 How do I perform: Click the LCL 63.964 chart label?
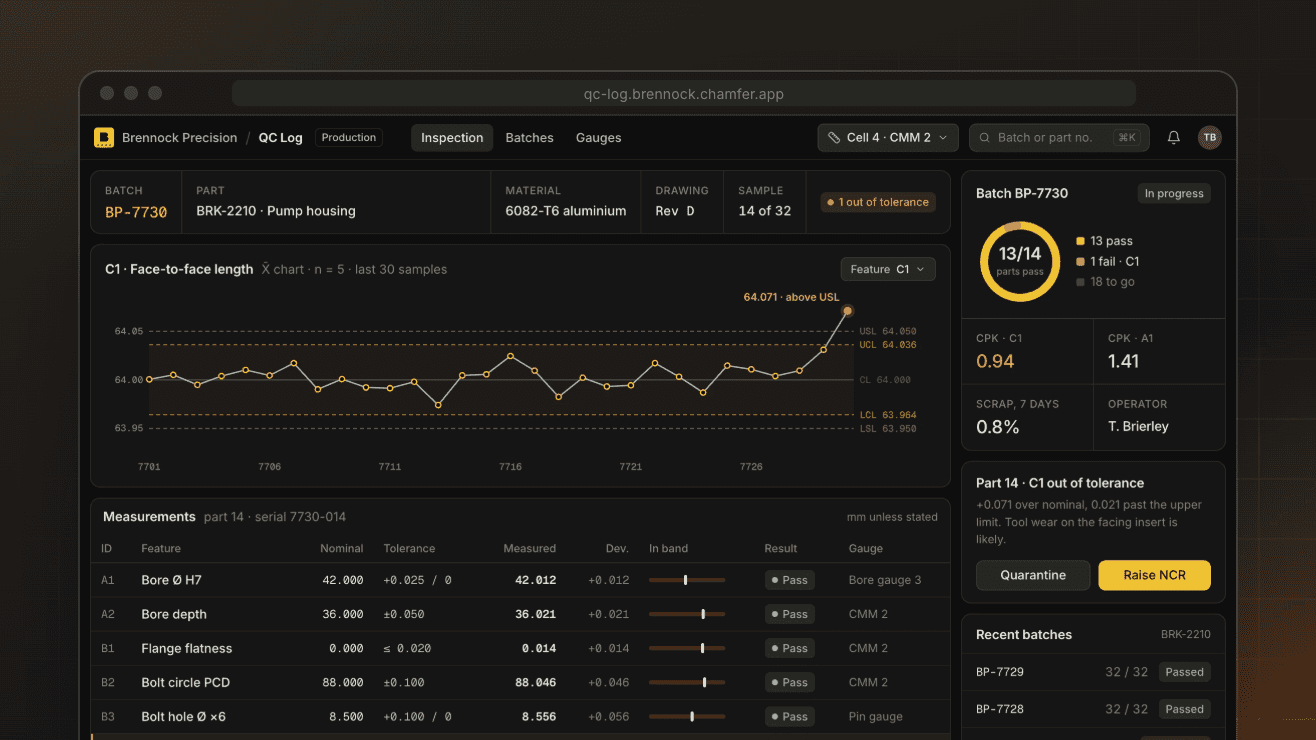888,415
